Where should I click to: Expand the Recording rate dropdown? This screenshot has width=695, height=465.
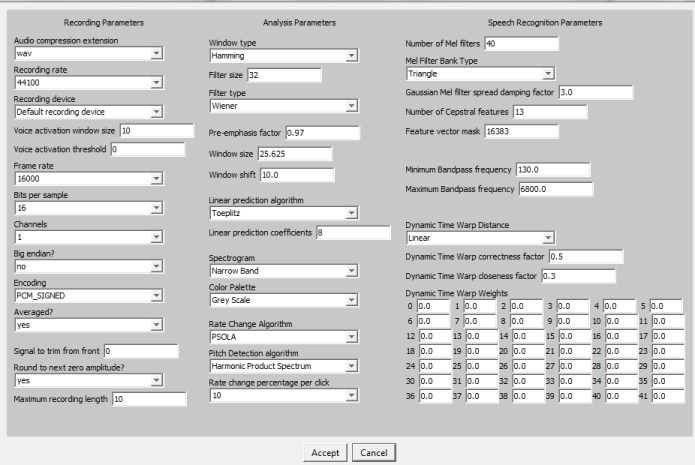click(x=88, y=84)
